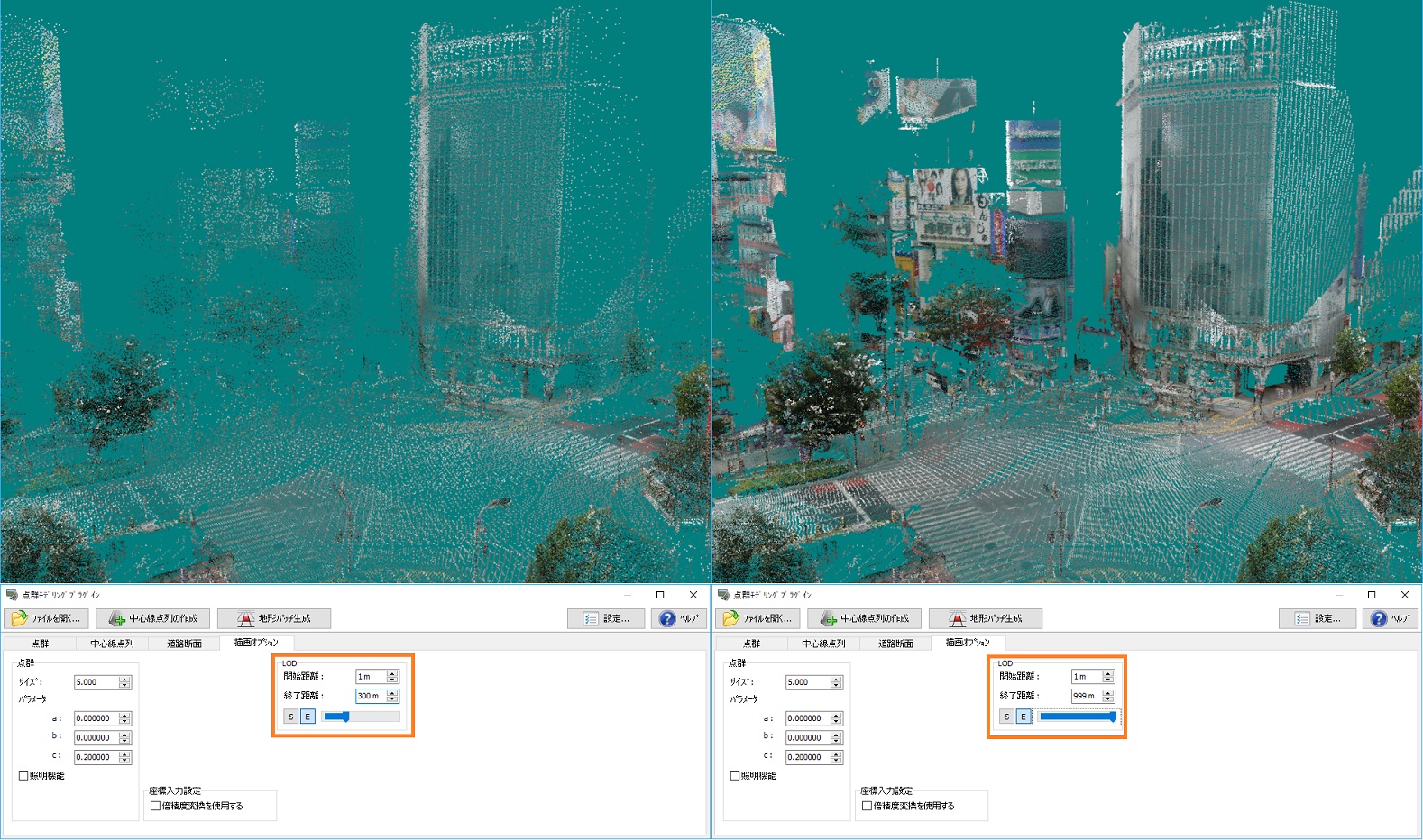The width and height of the screenshot is (1423, 840).
Task: Switch to 道路断面 tab in left window
Action: tap(184, 644)
